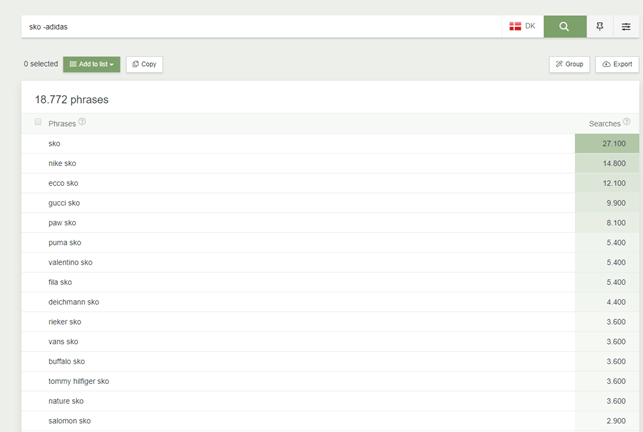Click the green search magnifier button

point(565,27)
